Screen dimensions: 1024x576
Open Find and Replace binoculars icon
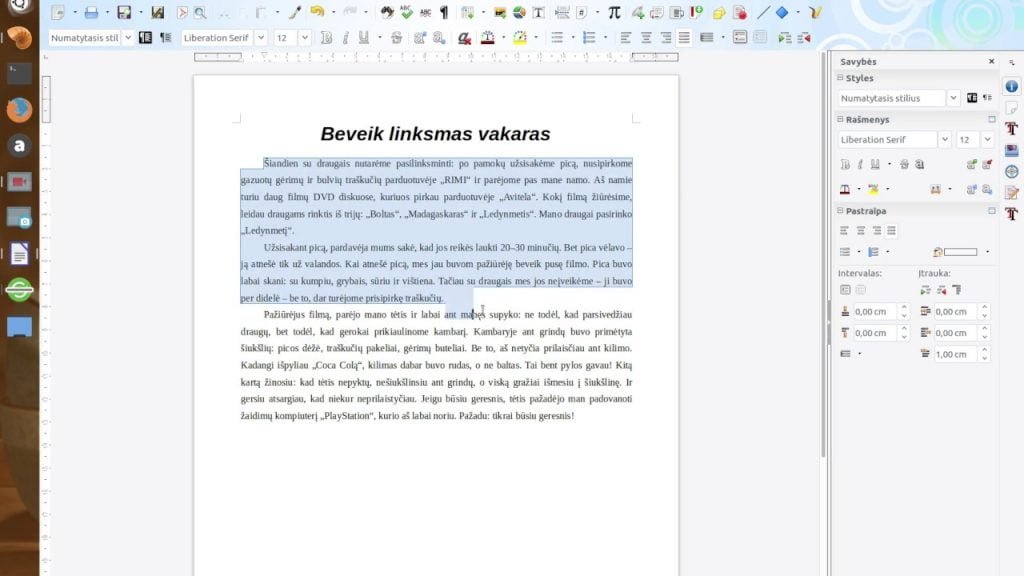point(387,12)
